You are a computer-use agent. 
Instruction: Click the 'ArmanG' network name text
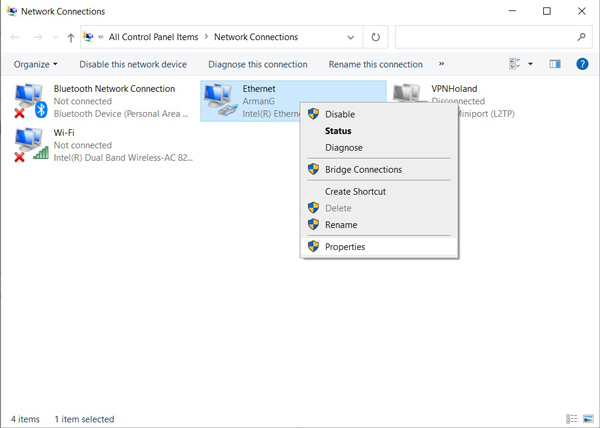[258, 101]
